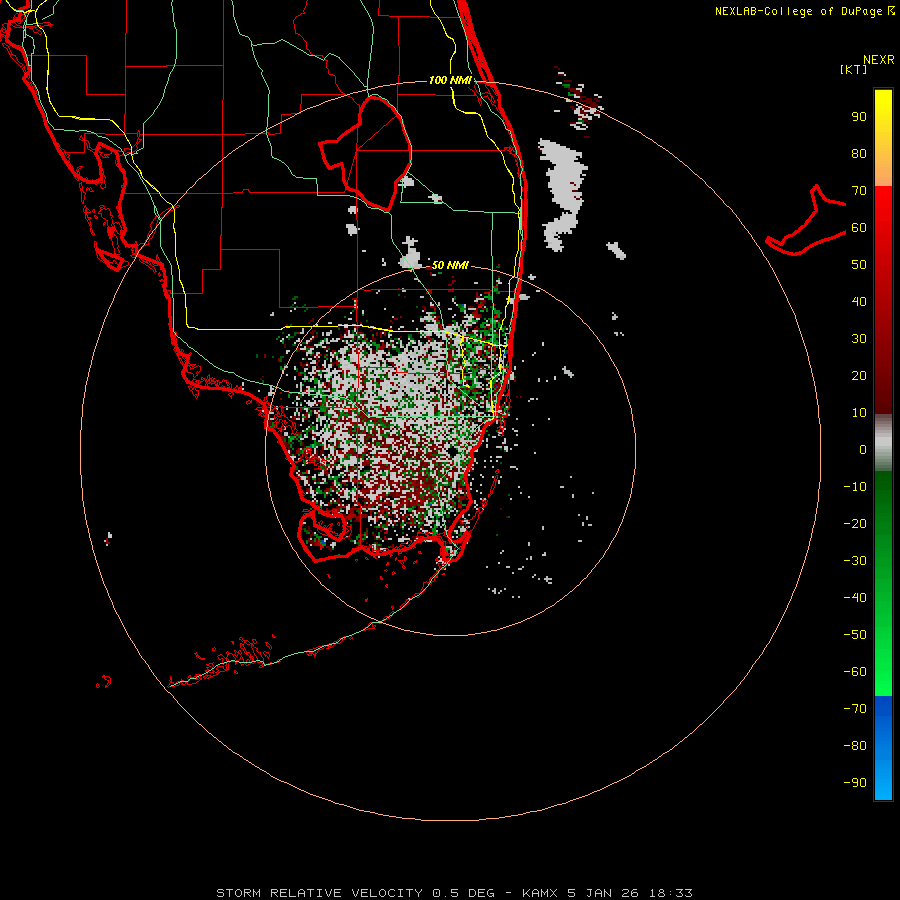The width and height of the screenshot is (900, 900).
Task: Click the 40 value on the velocity scale
Action: tap(859, 302)
